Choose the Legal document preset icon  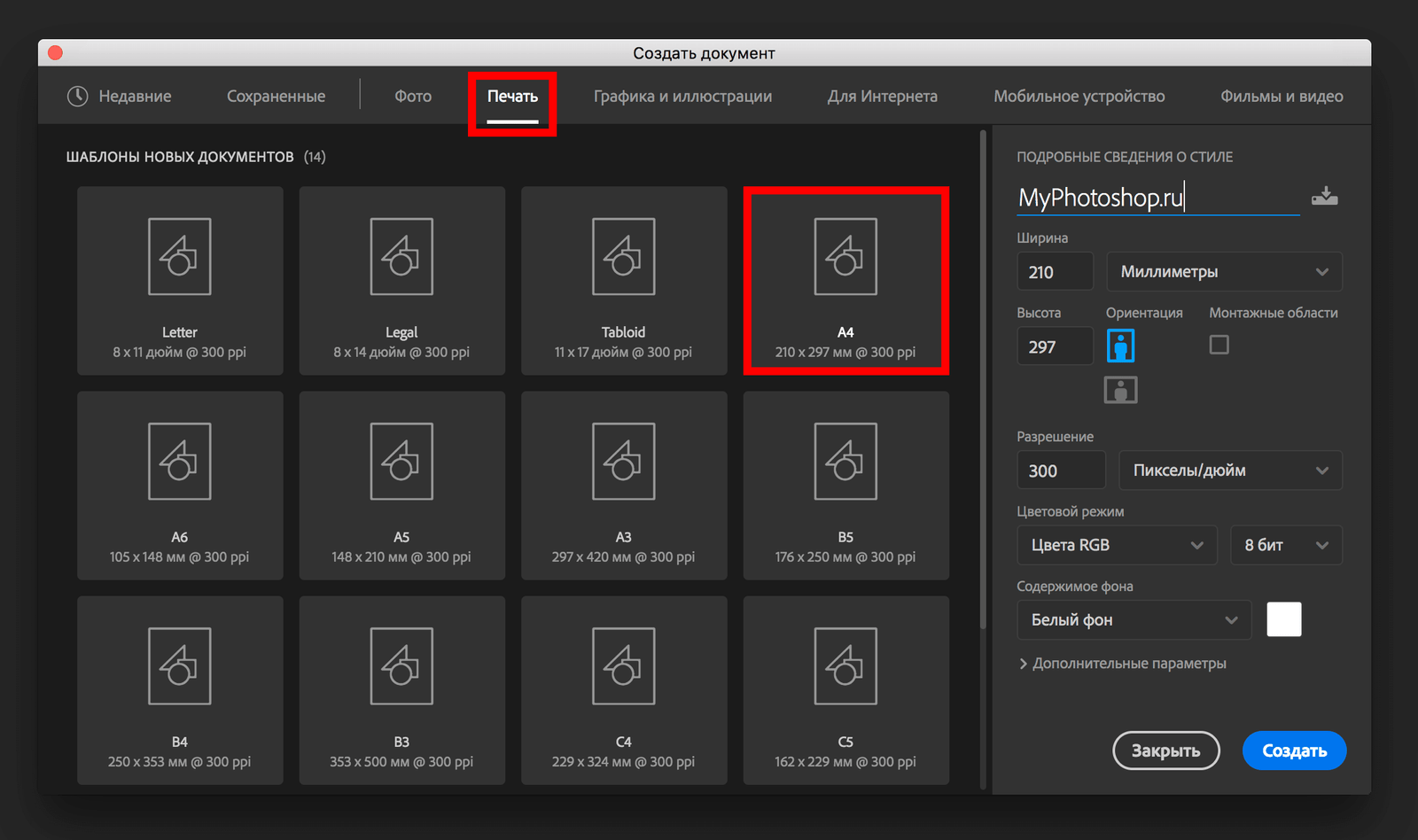pyautogui.click(x=401, y=257)
